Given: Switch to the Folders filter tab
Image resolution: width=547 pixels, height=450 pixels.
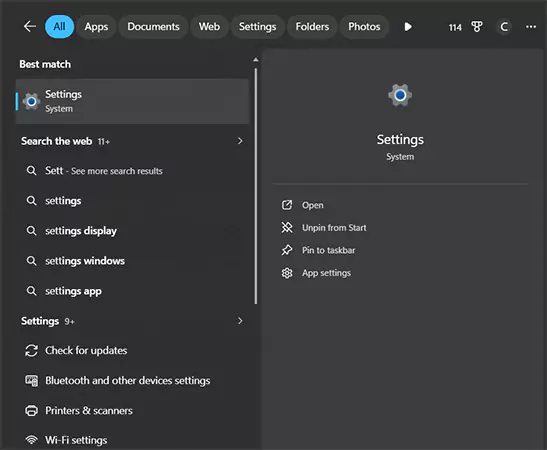Looking at the screenshot, I should pyautogui.click(x=312, y=27).
